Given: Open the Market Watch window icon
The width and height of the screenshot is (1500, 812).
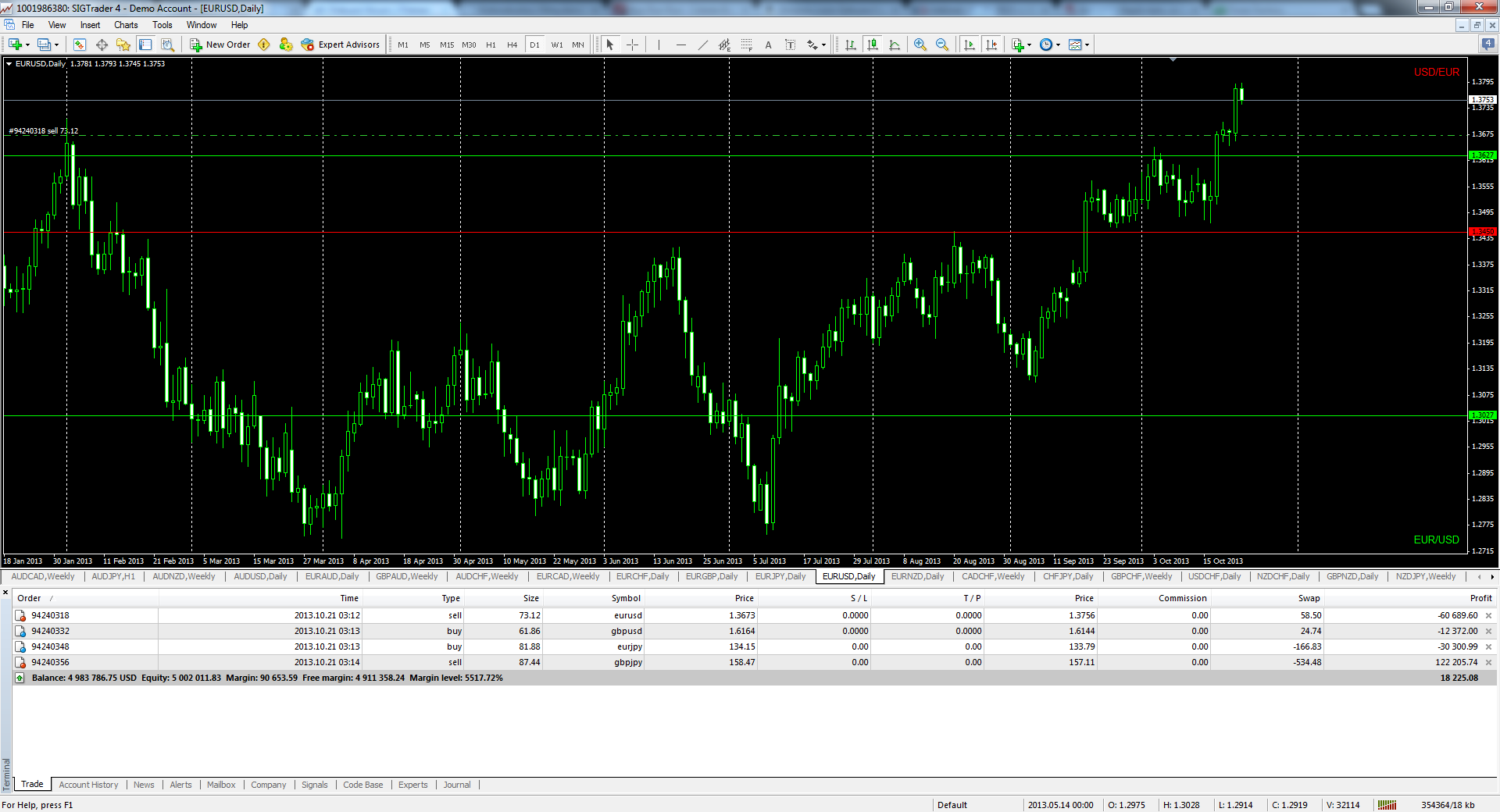Looking at the screenshot, I should [x=80, y=45].
